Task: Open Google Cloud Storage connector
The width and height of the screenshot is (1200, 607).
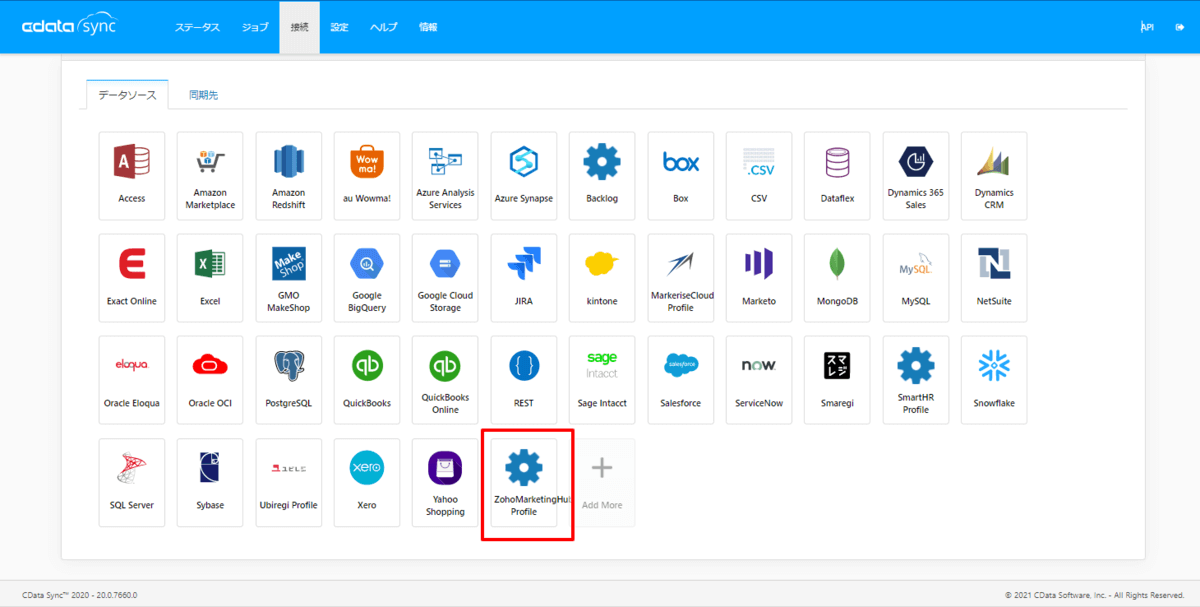Action: pyautogui.click(x=445, y=278)
